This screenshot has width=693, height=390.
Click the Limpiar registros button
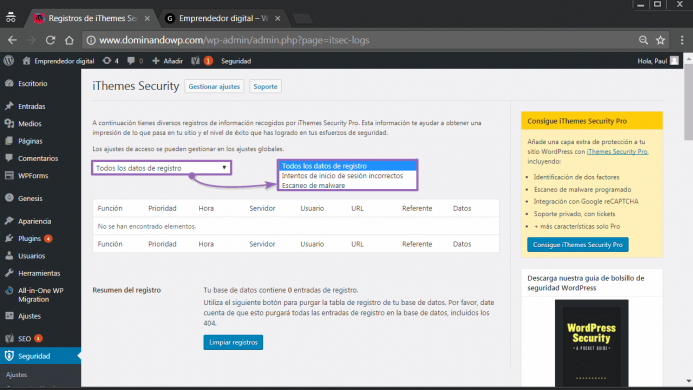click(233, 342)
